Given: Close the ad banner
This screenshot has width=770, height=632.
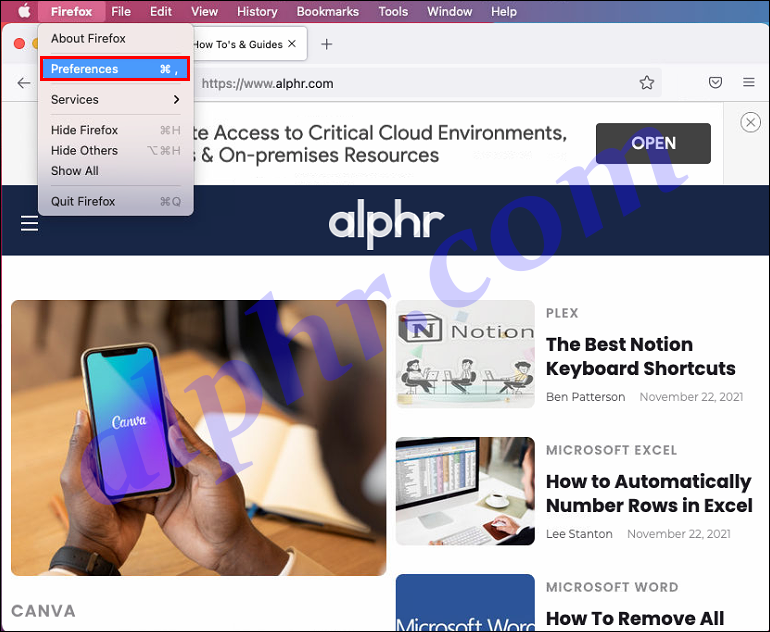Looking at the screenshot, I should (750, 122).
